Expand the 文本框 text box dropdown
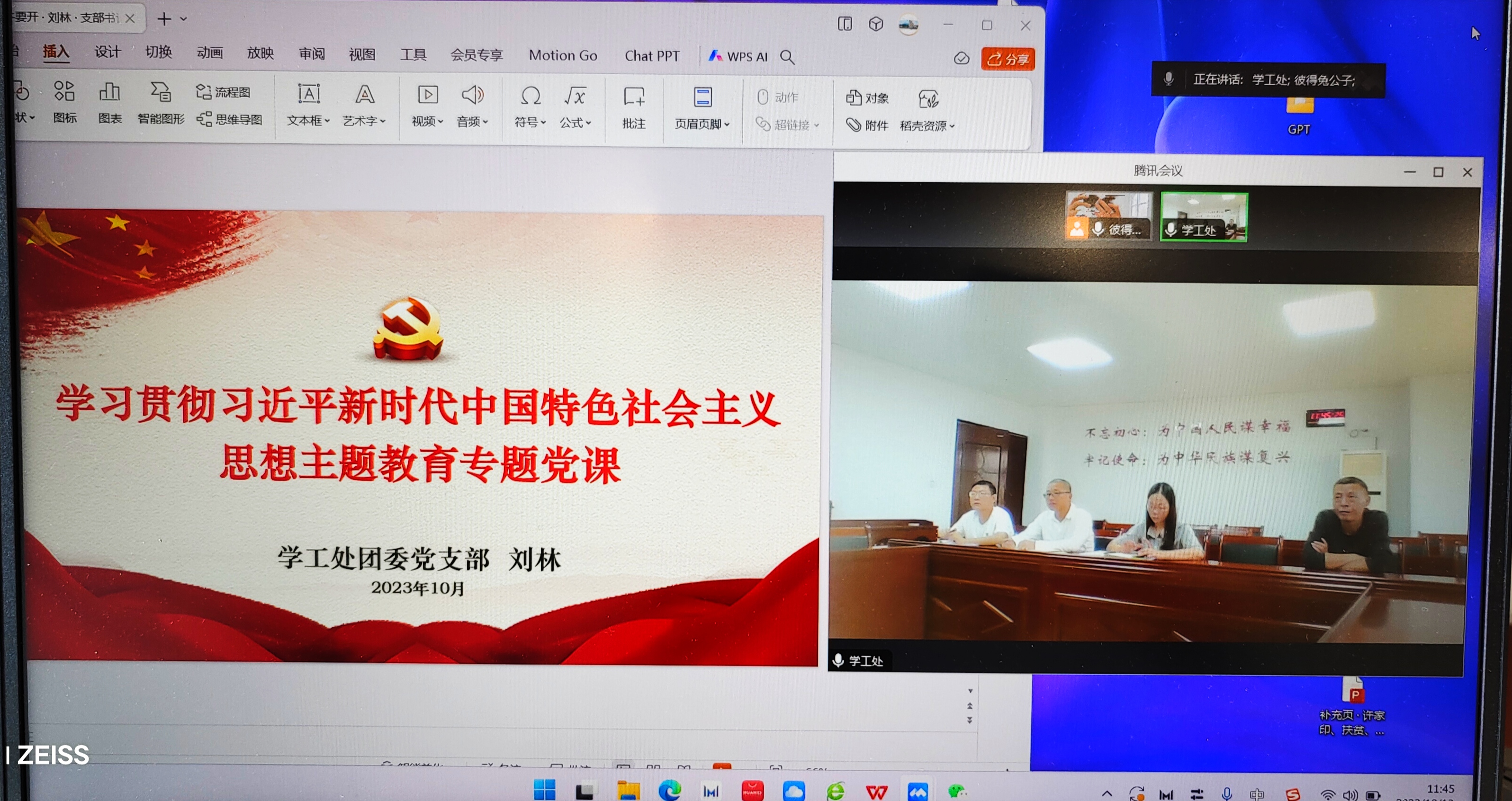 [x=327, y=122]
